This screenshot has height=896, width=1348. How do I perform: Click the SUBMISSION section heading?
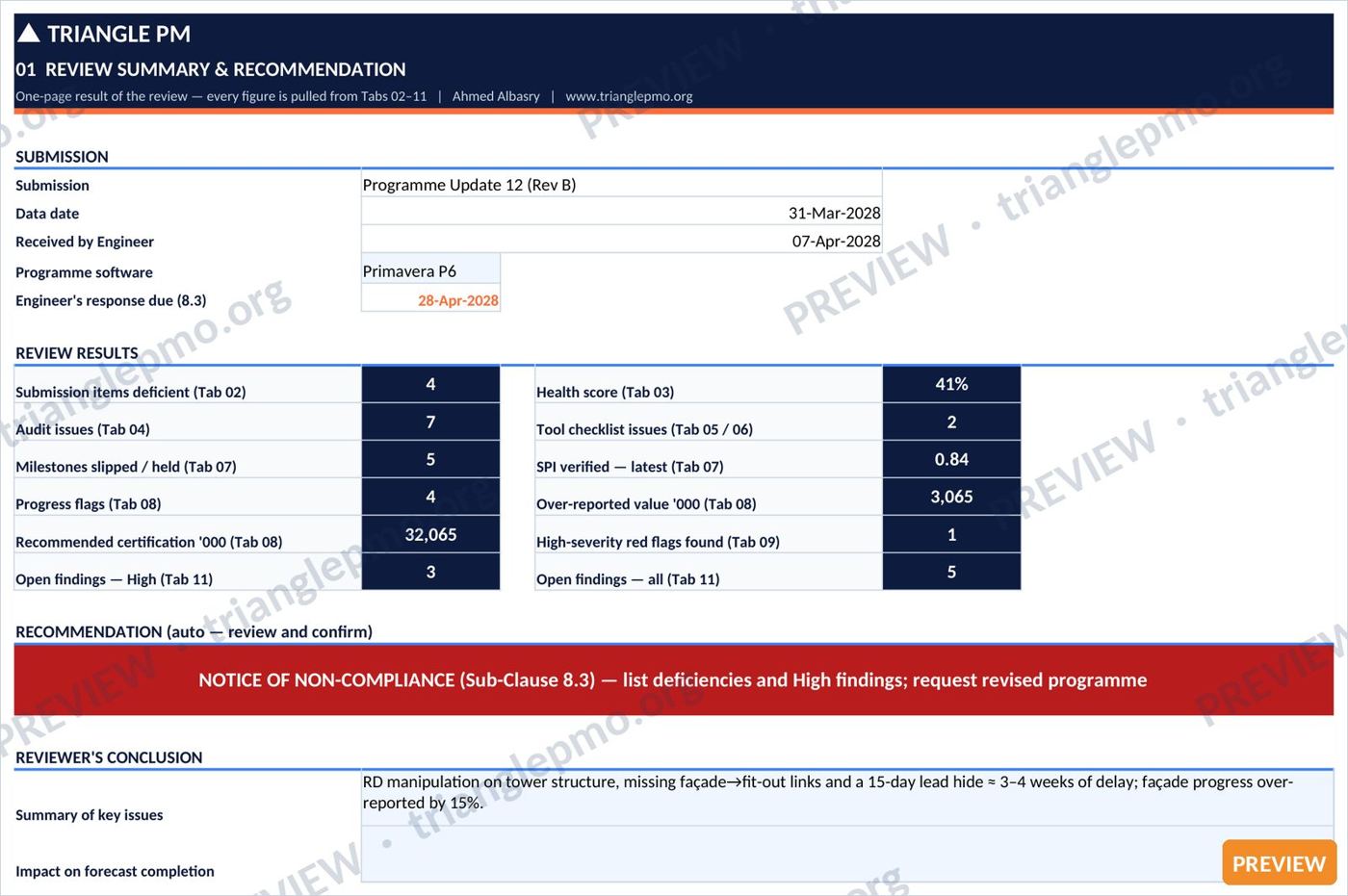point(62,157)
